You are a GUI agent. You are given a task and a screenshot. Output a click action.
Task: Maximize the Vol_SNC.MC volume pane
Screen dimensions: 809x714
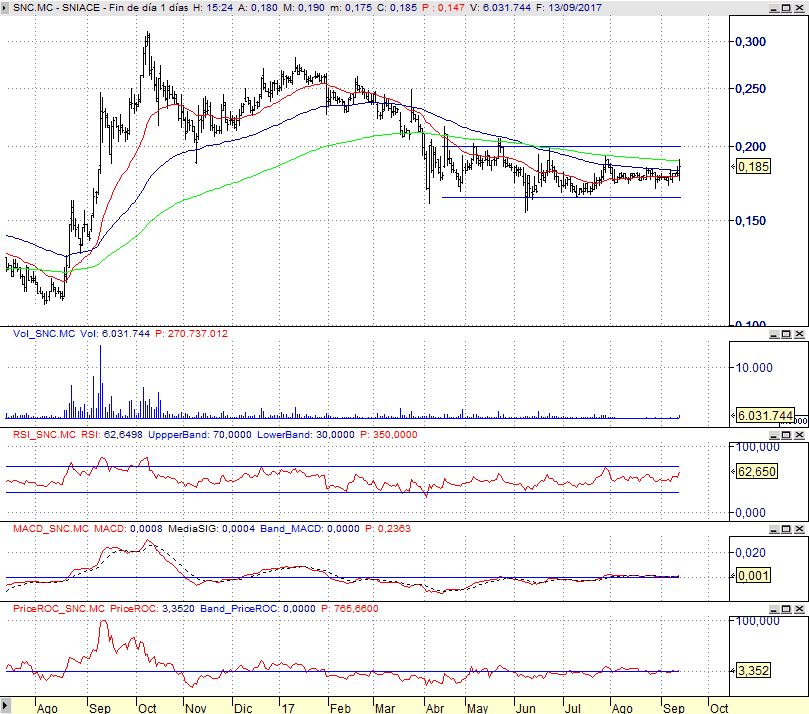786,333
